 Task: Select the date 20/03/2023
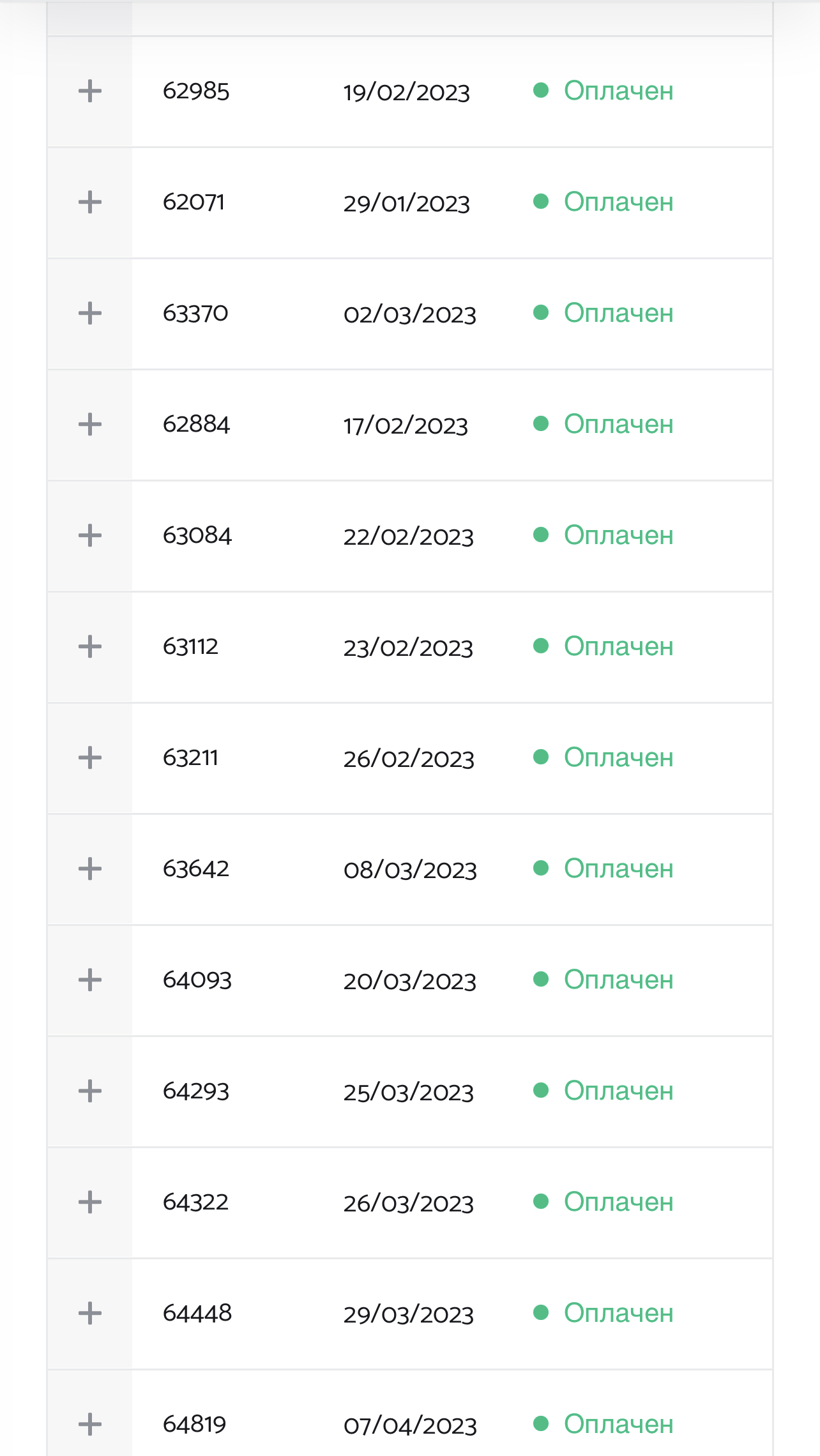click(x=409, y=982)
